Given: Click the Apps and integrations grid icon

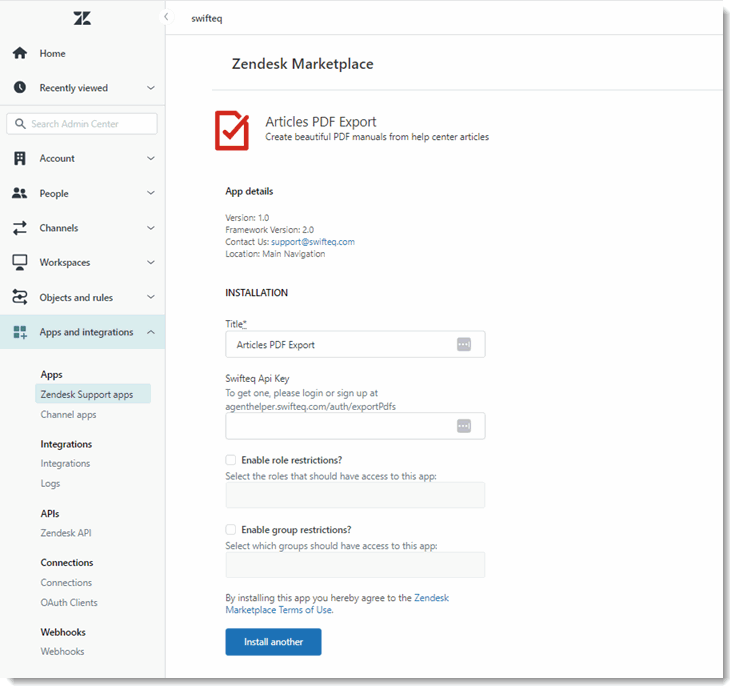Looking at the screenshot, I should [x=20, y=332].
